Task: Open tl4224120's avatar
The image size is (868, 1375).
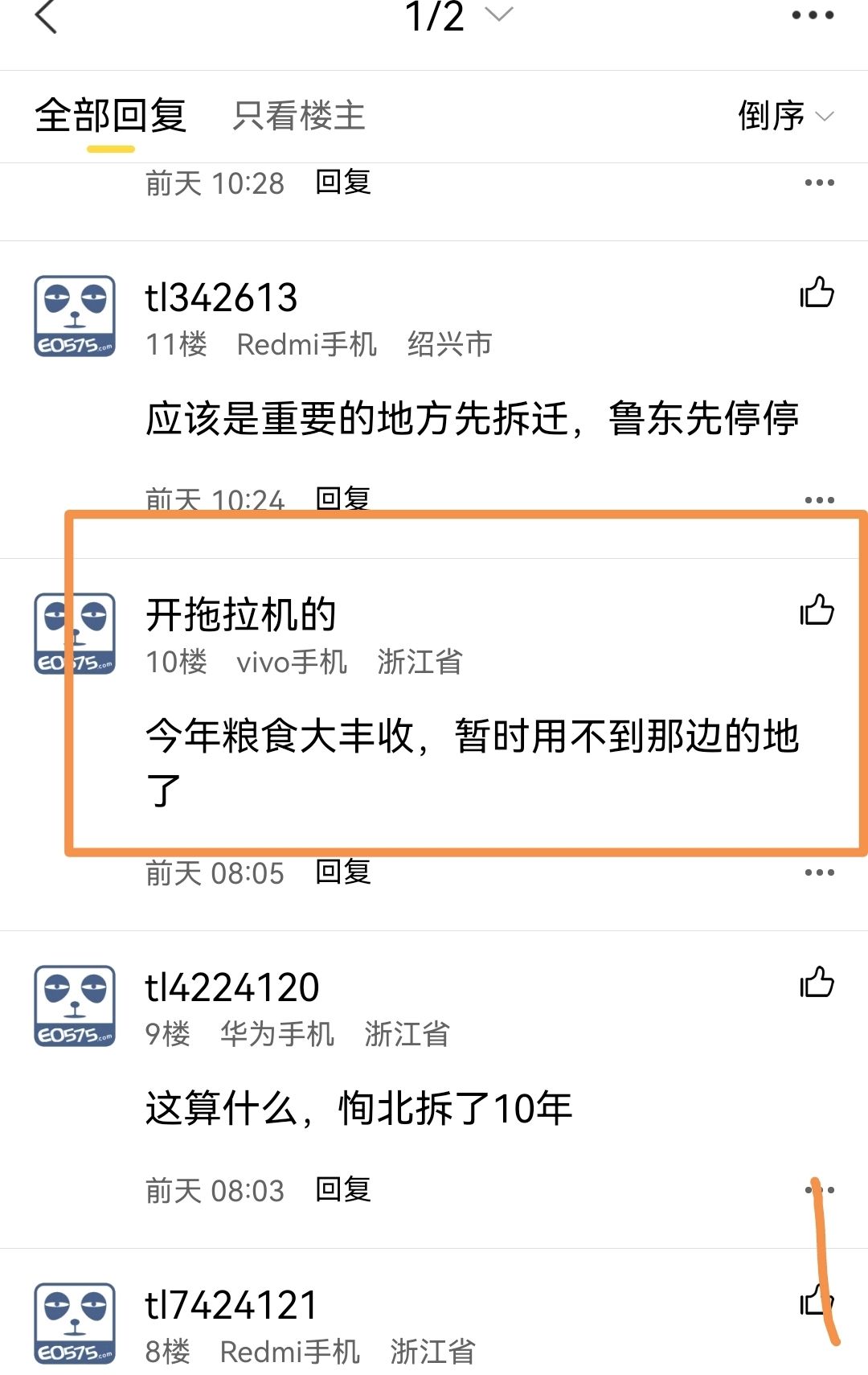Action: 75,1006
